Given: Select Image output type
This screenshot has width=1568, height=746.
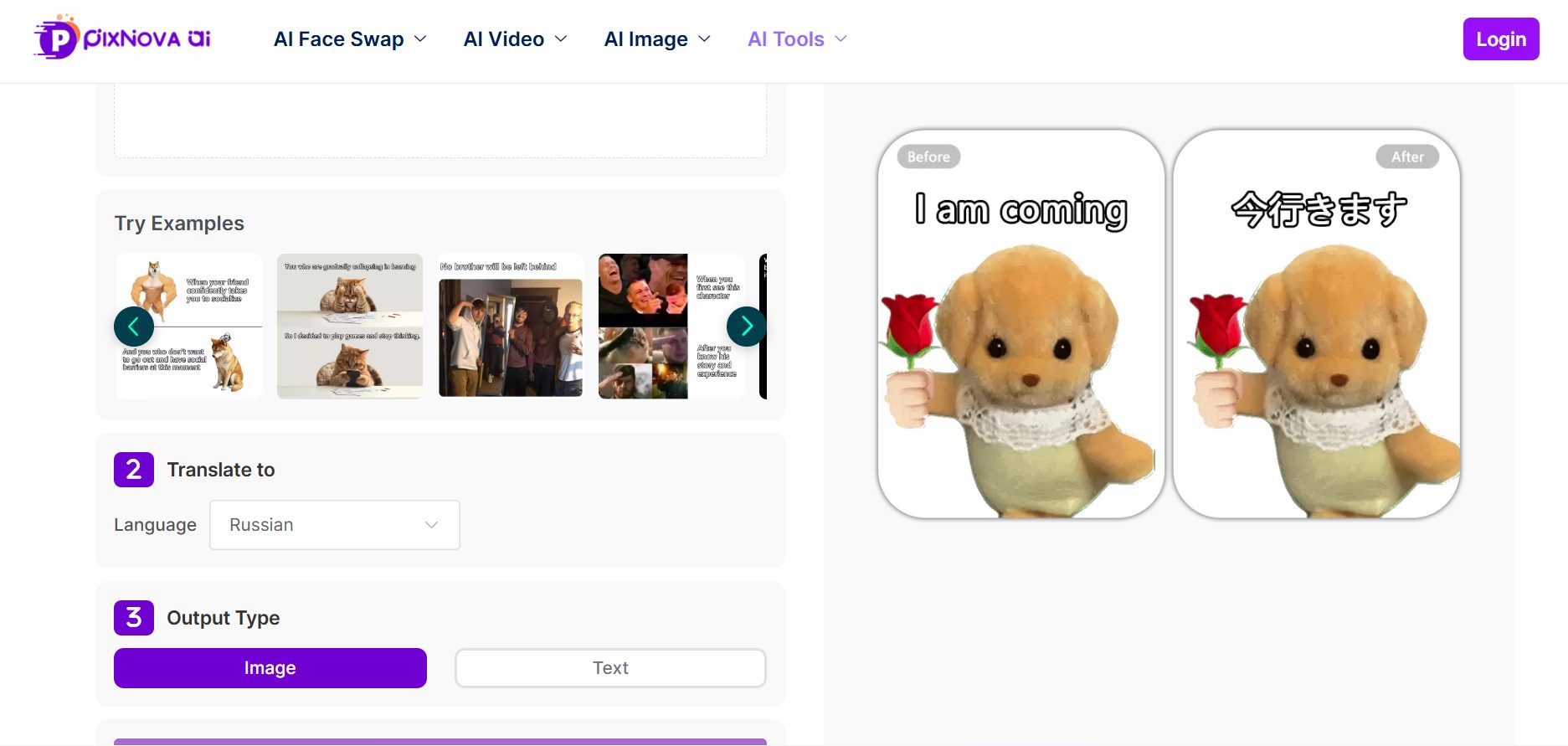Looking at the screenshot, I should point(270,668).
